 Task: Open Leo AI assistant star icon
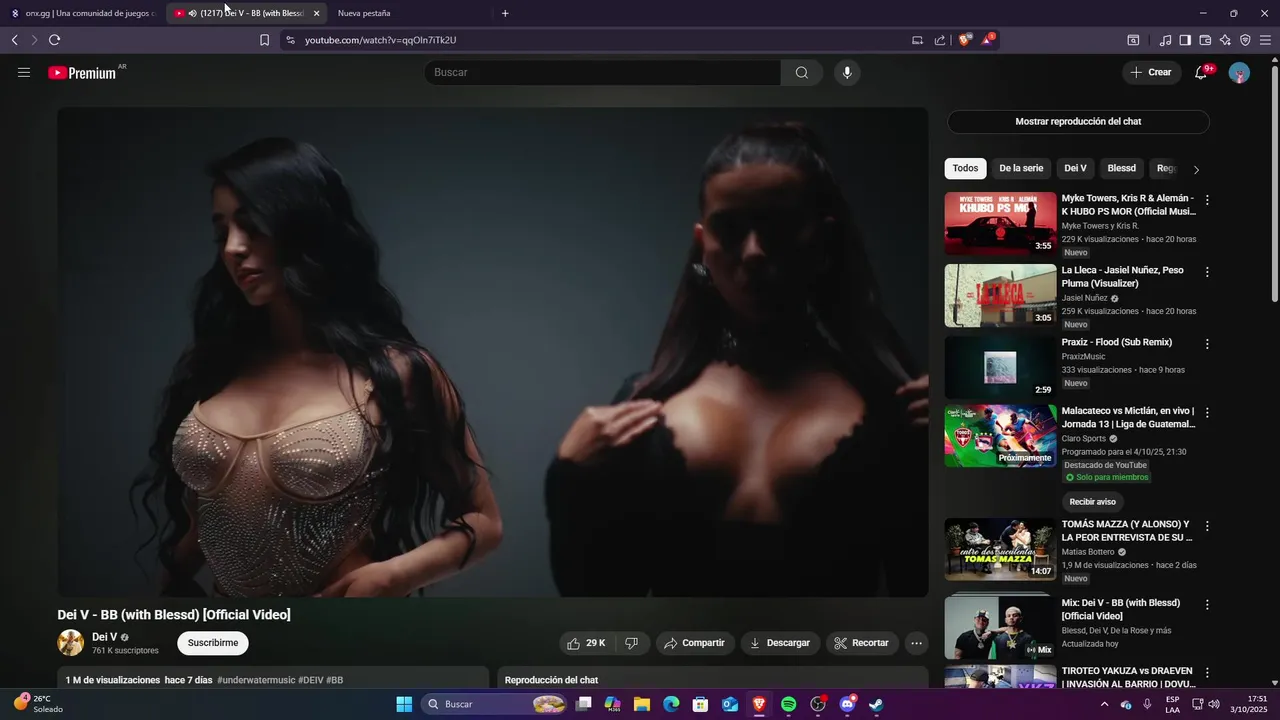(1225, 40)
